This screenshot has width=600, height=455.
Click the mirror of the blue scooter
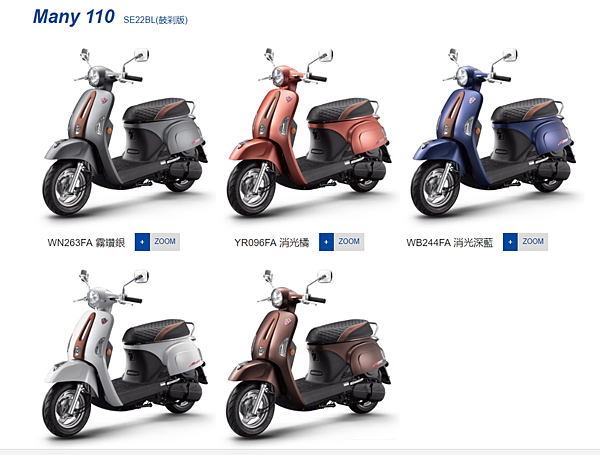pos(510,55)
